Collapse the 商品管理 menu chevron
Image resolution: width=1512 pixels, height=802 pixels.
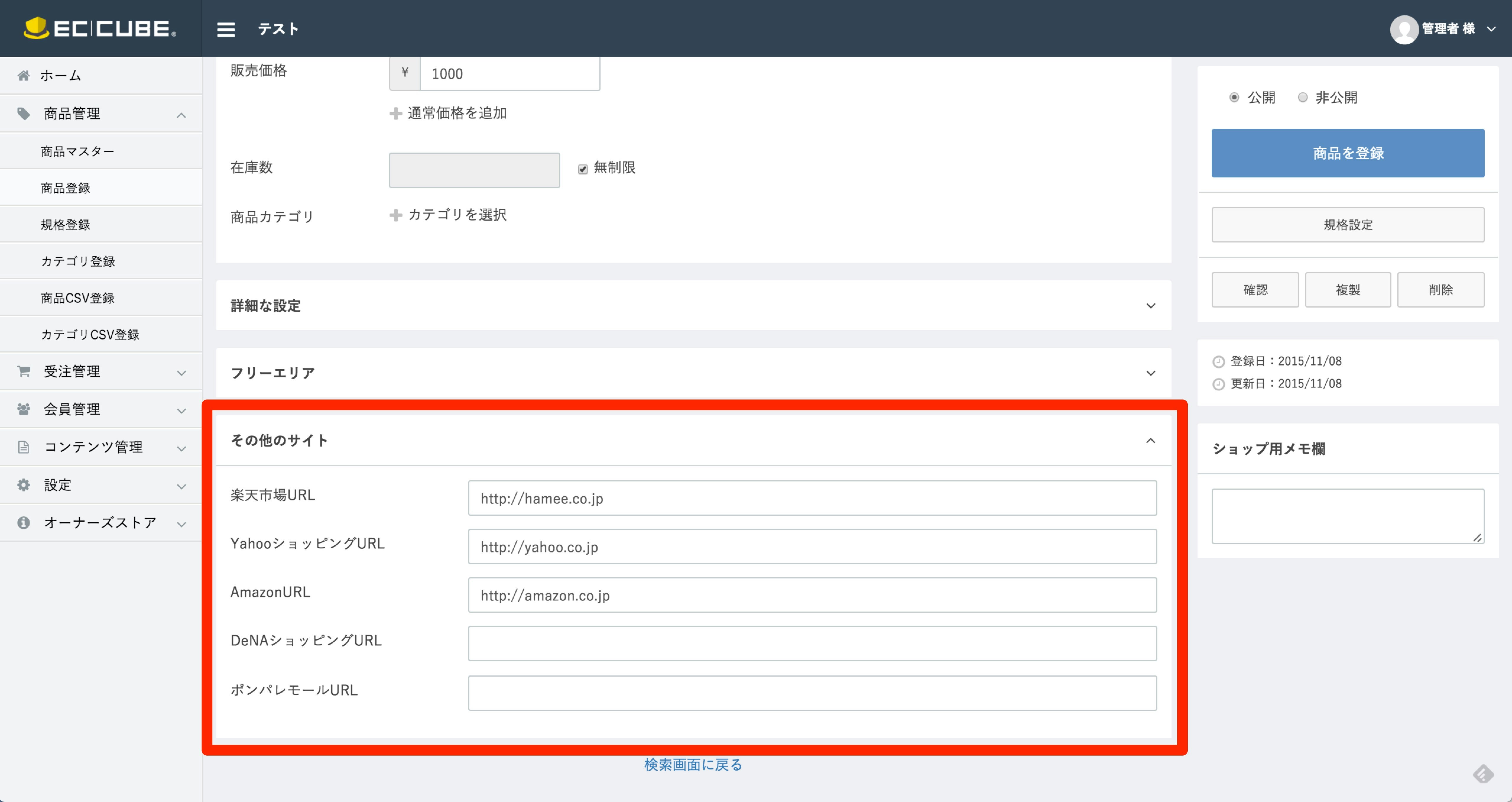tap(181, 115)
